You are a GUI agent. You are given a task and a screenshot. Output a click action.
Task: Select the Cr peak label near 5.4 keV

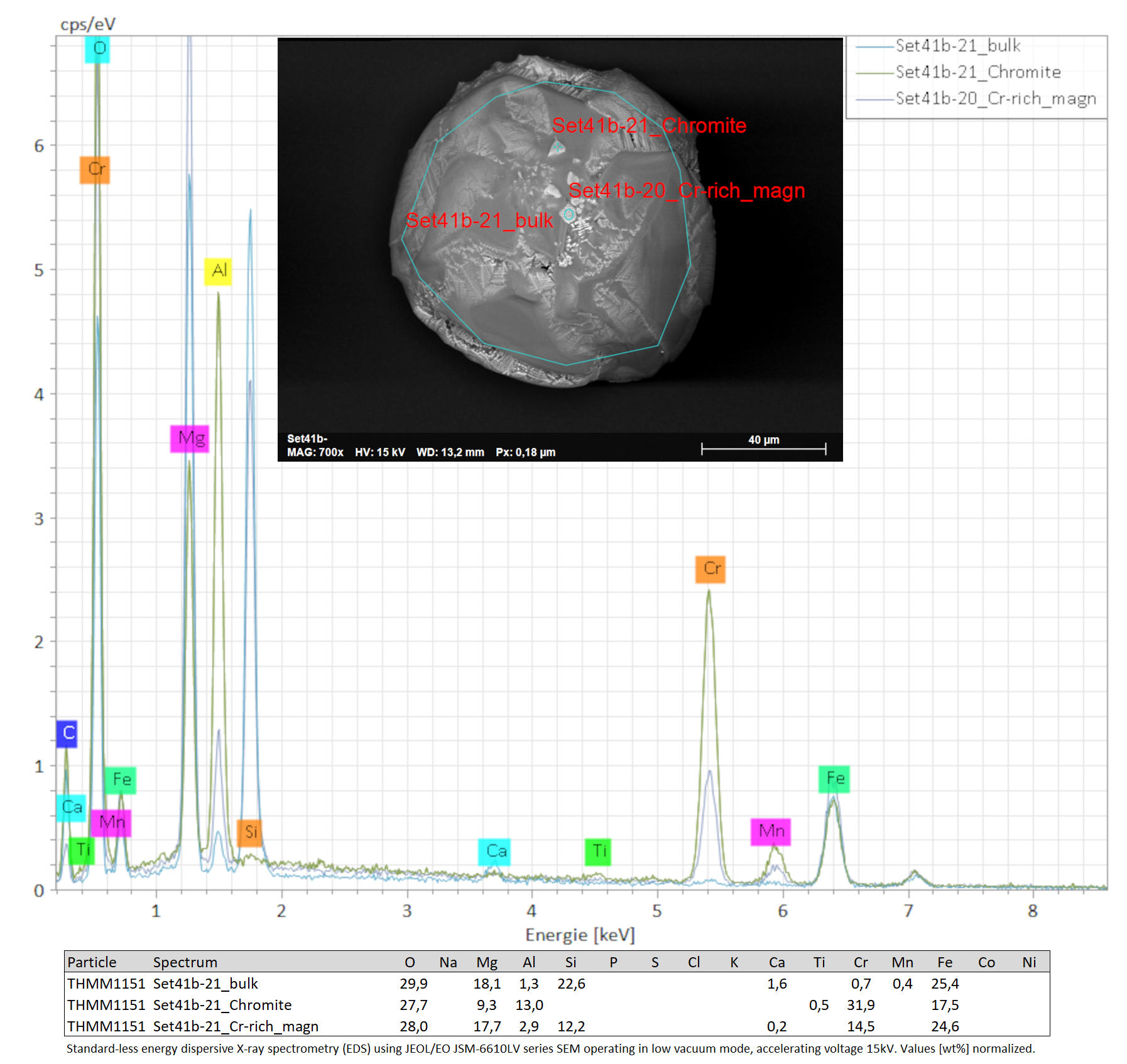pos(710,569)
